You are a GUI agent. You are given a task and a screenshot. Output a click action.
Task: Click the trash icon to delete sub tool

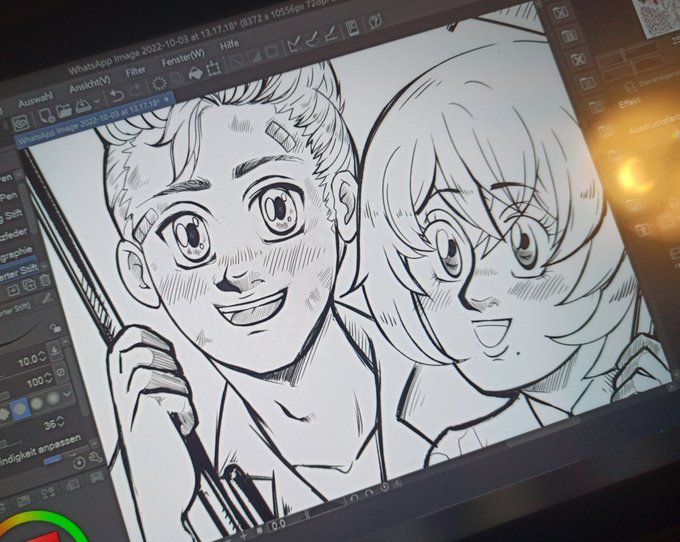(x=45, y=281)
